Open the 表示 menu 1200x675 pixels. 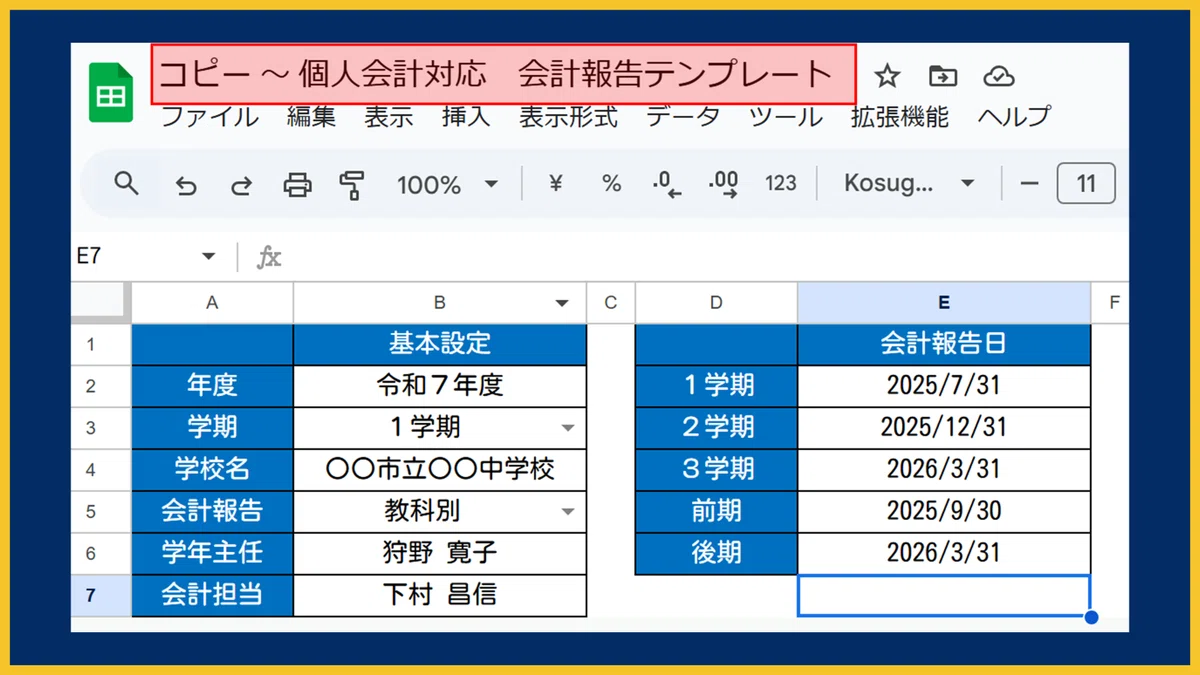(x=389, y=117)
